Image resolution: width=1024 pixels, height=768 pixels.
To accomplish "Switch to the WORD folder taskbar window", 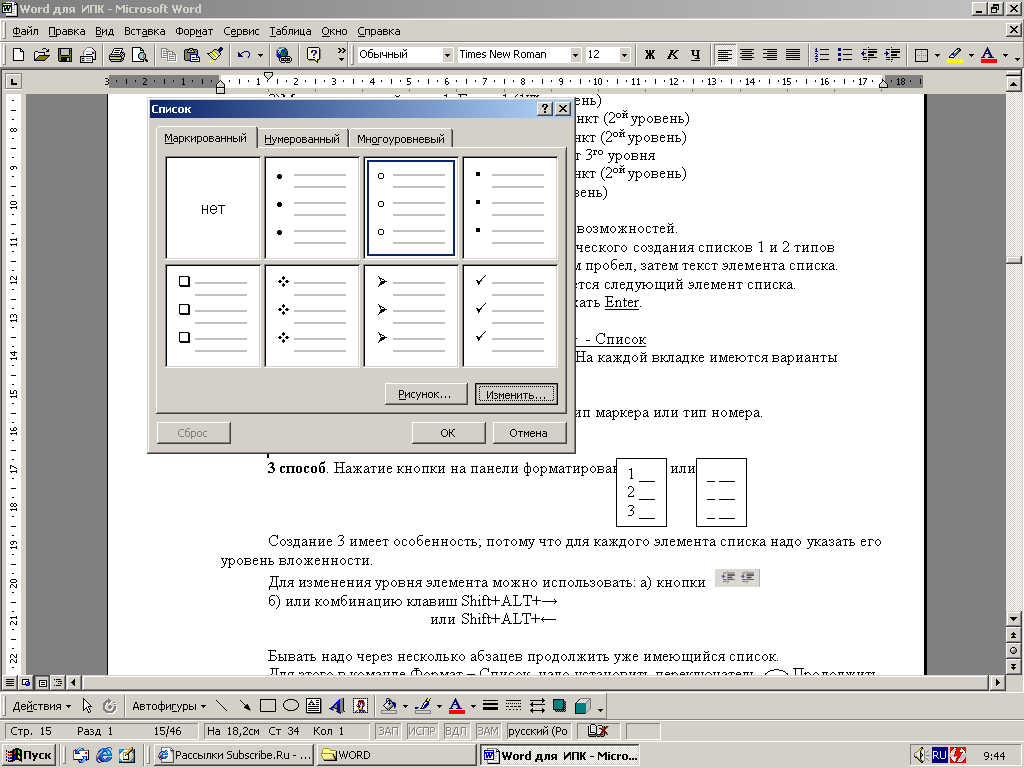I will 397,755.
